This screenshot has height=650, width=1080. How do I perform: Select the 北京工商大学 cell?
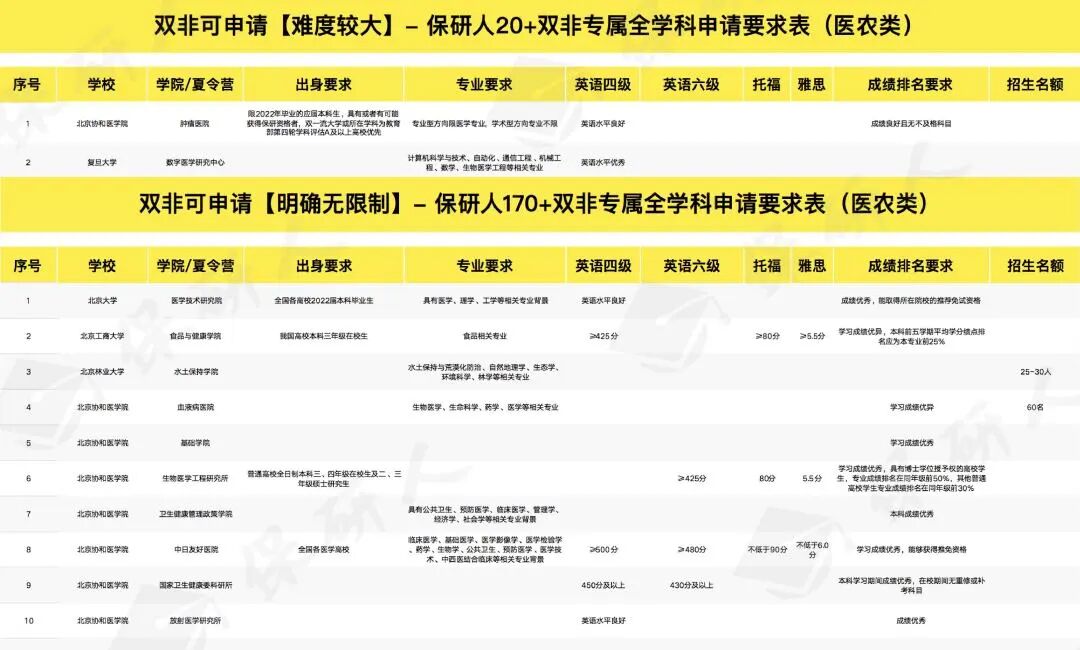[x=102, y=336]
